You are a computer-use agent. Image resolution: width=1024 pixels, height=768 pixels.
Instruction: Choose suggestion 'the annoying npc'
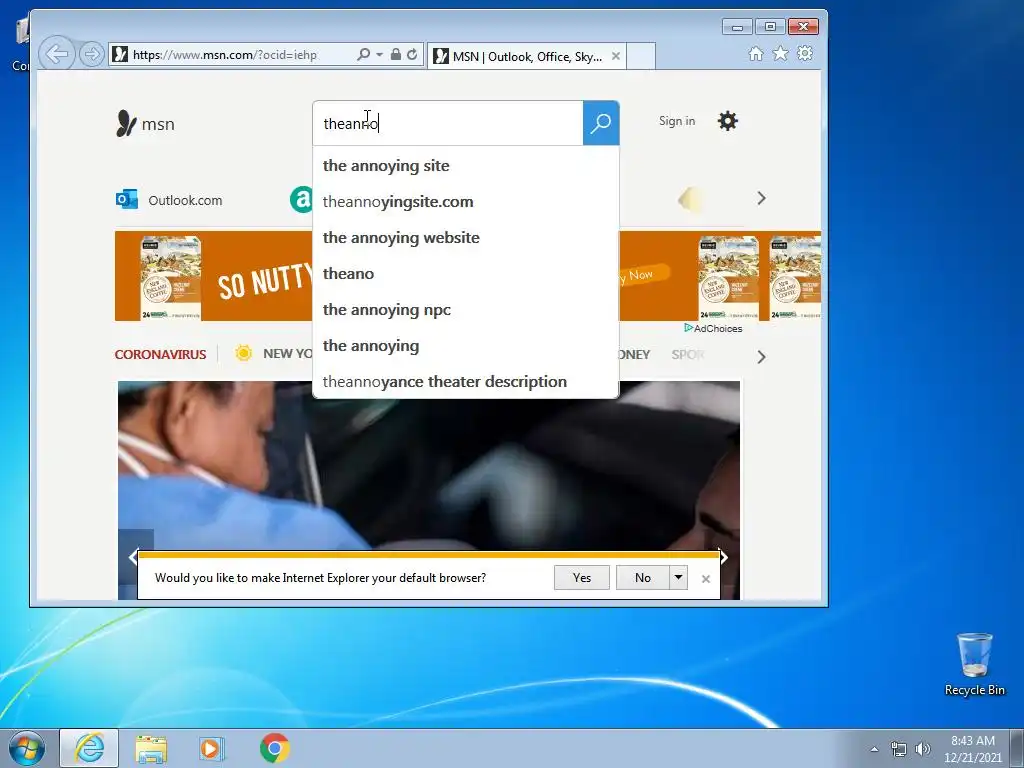coord(466,310)
